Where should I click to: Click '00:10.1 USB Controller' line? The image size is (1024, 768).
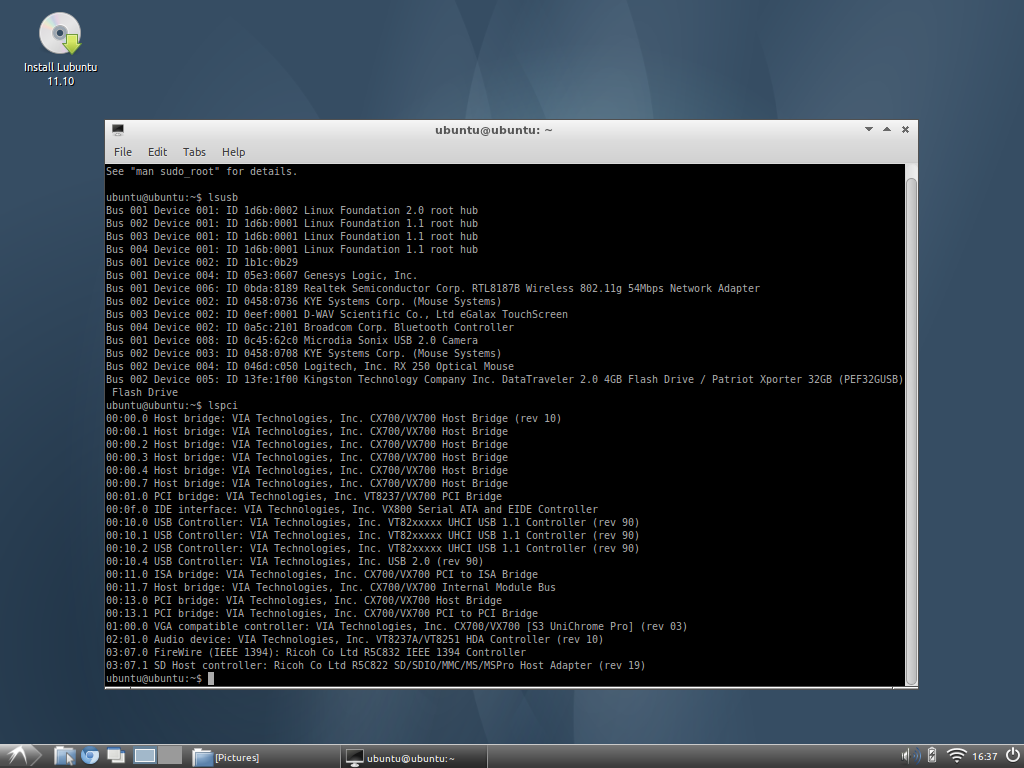[372, 535]
